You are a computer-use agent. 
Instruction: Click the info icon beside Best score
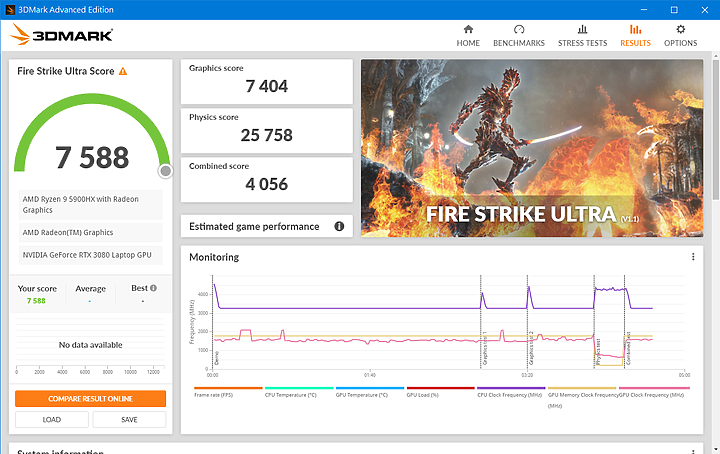pos(153,288)
